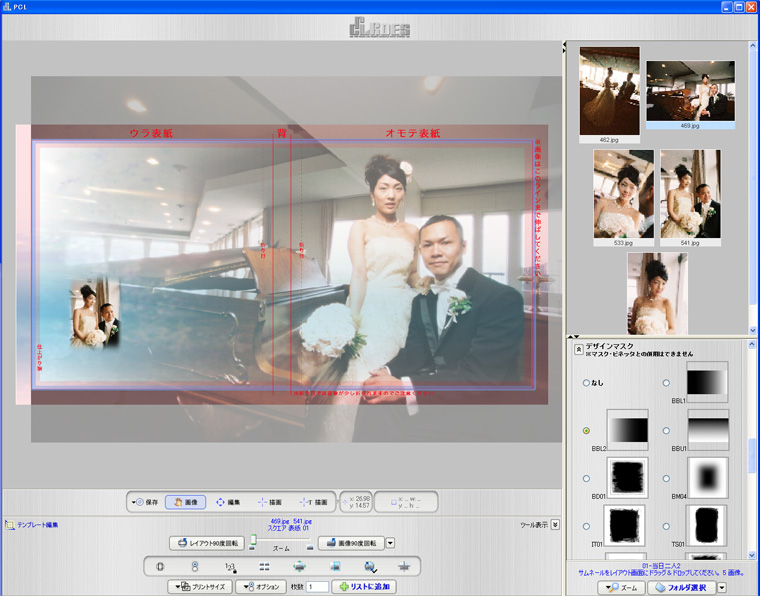Viewport: 760px width, 596px height.
Task: Select the なし (none) mask radio button
Action: [587, 382]
